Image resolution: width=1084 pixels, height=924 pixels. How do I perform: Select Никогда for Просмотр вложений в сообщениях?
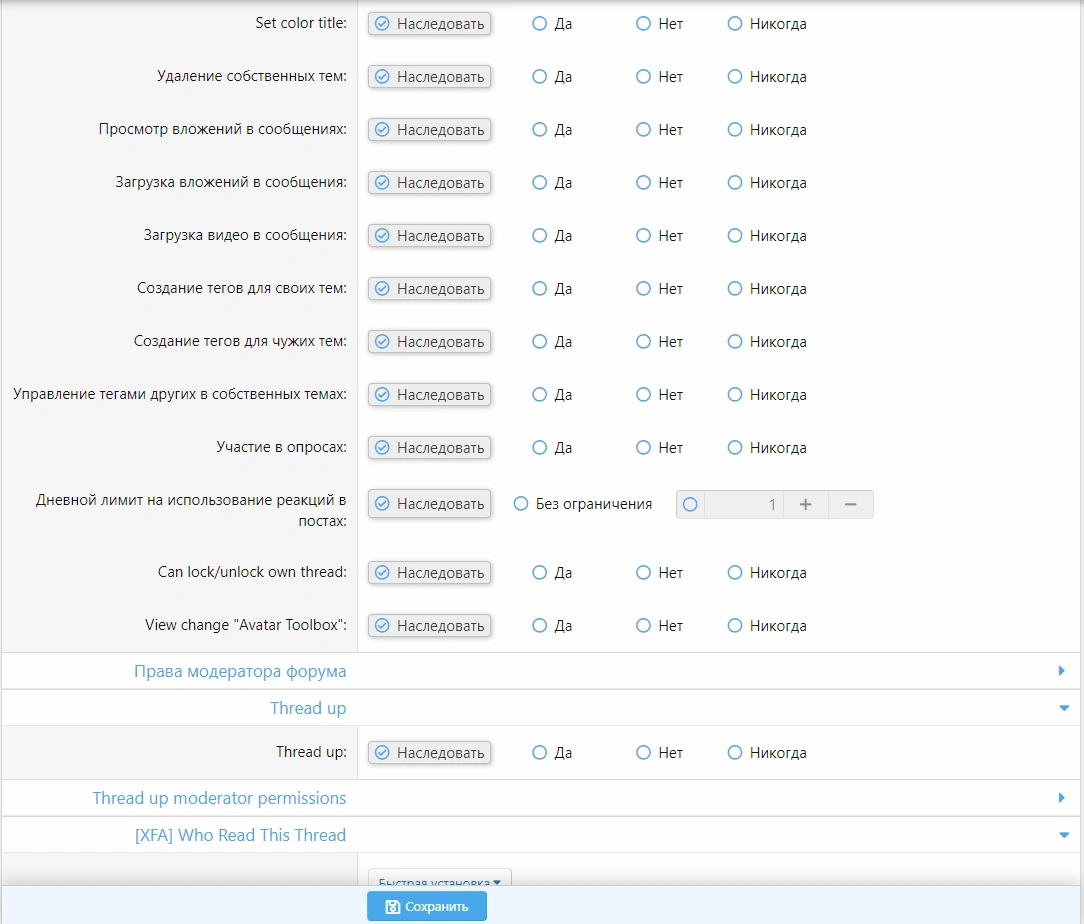(x=735, y=129)
